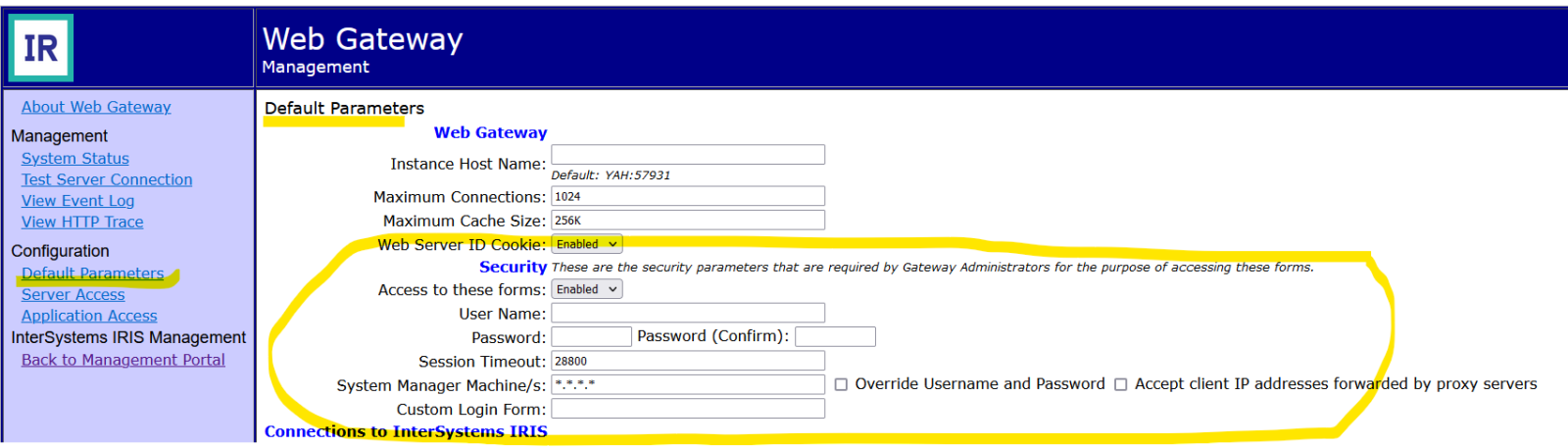Go Back to Management Portal
This screenshot has width=1568, height=447.
click(x=123, y=360)
